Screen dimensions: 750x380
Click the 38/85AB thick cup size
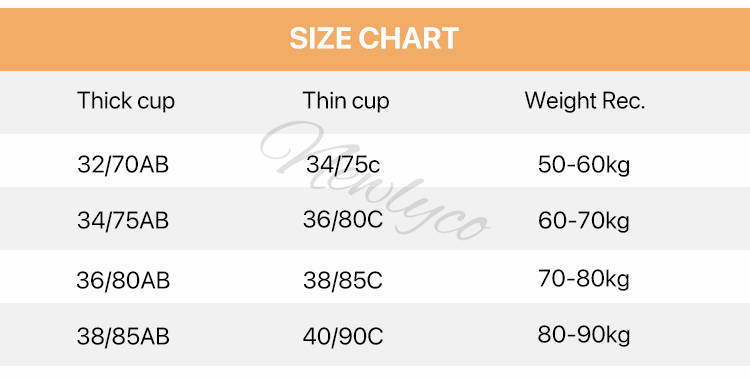tap(123, 336)
